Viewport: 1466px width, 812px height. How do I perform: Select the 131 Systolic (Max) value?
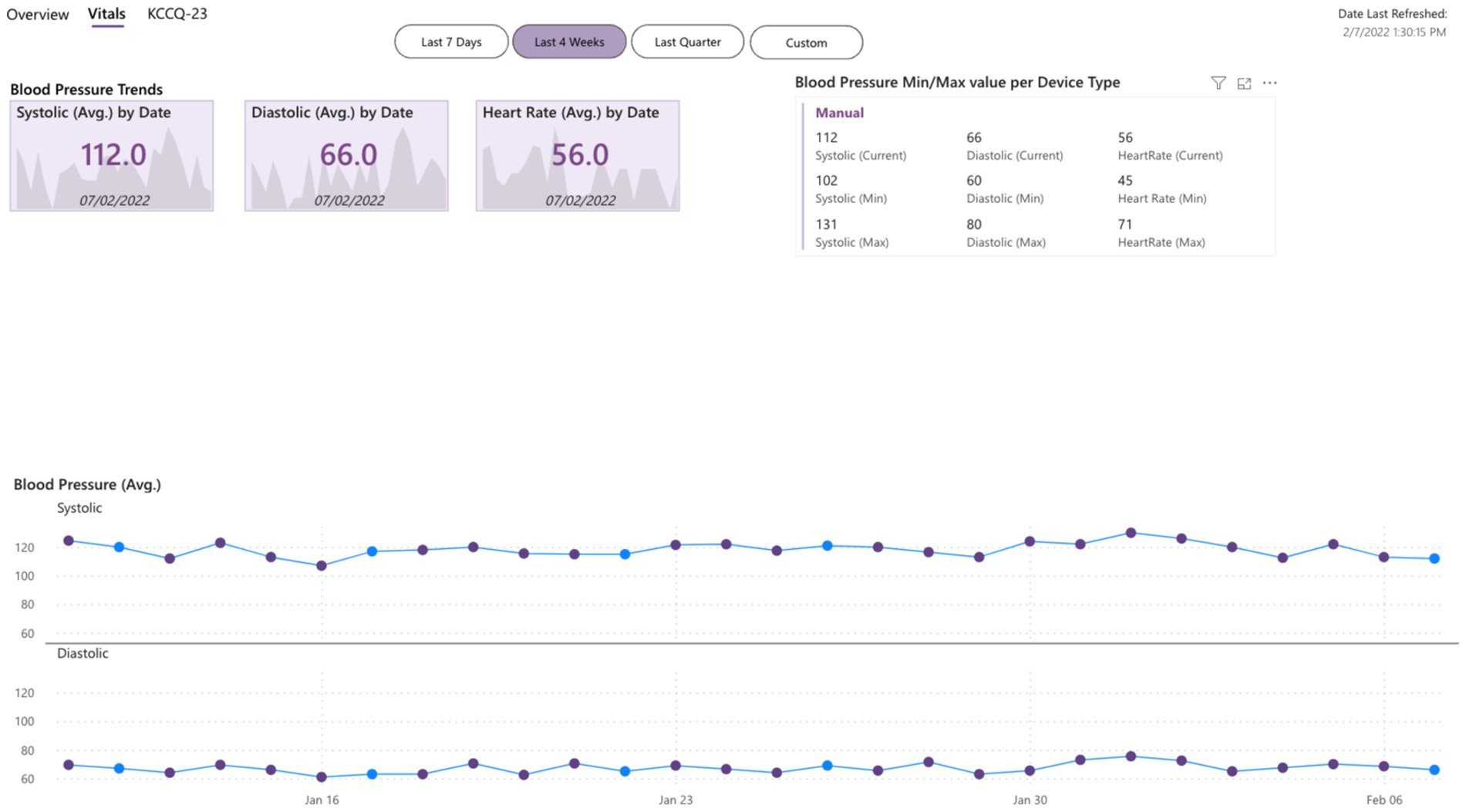pyautogui.click(x=826, y=224)
